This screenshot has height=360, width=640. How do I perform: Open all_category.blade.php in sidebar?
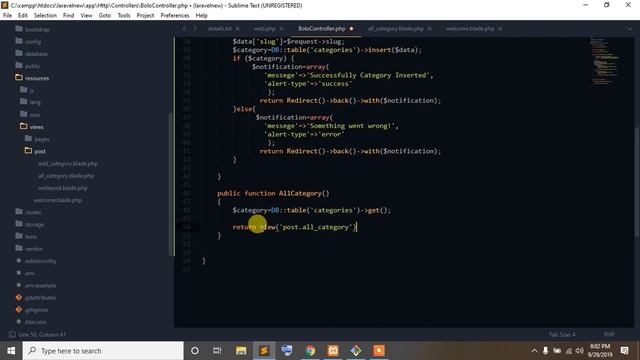66,176
